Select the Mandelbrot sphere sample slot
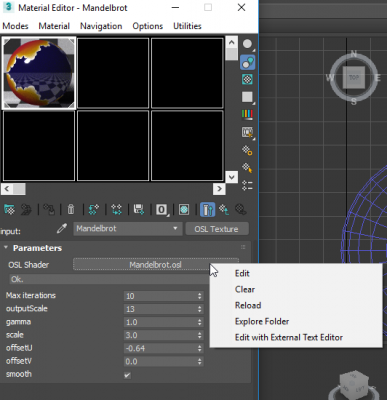 pyautogui.click(x=39, y=73)
